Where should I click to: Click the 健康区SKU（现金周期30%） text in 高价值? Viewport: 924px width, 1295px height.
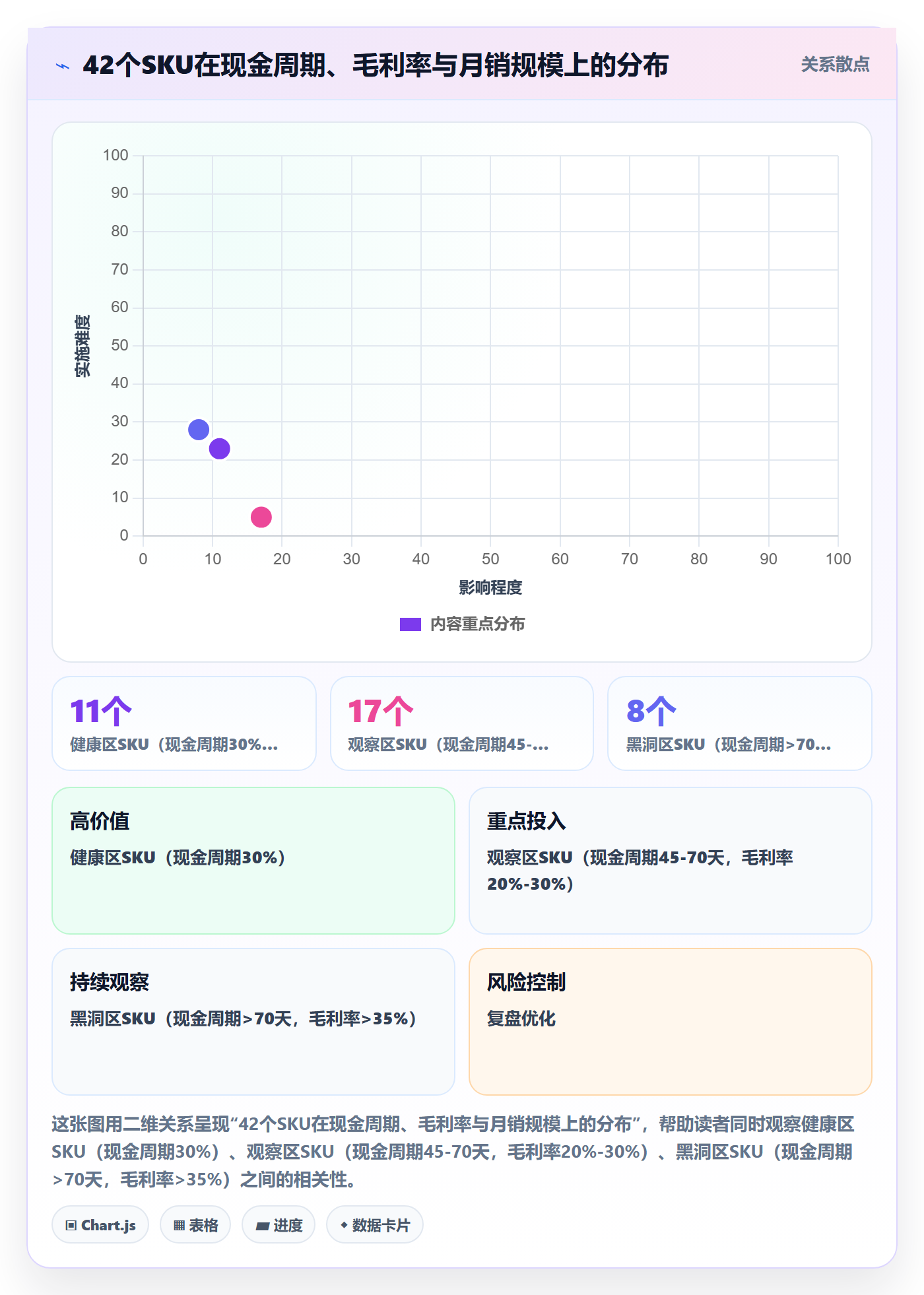(x=178, y=857)
